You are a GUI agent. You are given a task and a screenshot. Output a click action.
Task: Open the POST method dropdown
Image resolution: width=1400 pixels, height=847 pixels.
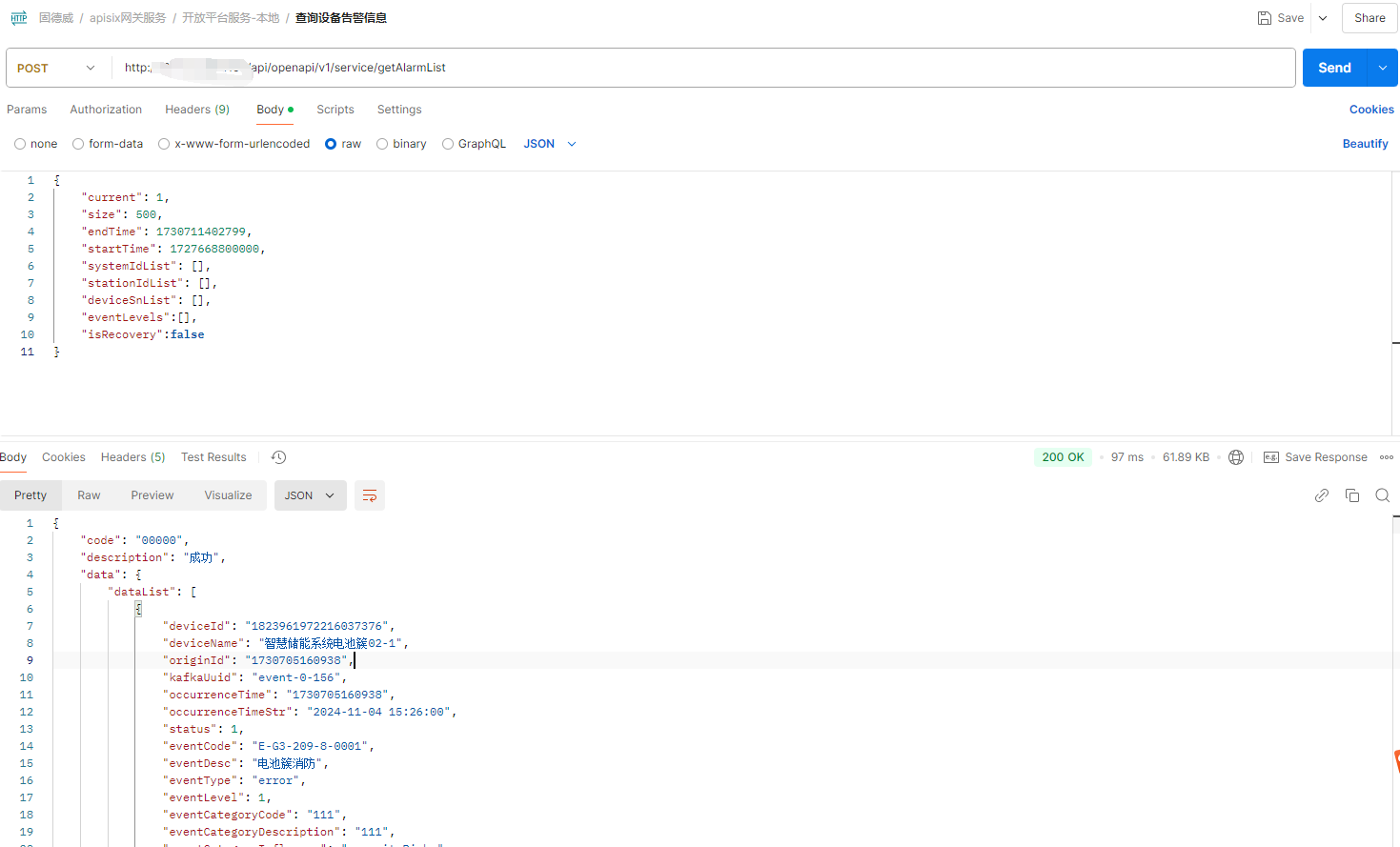coord(57,68)
